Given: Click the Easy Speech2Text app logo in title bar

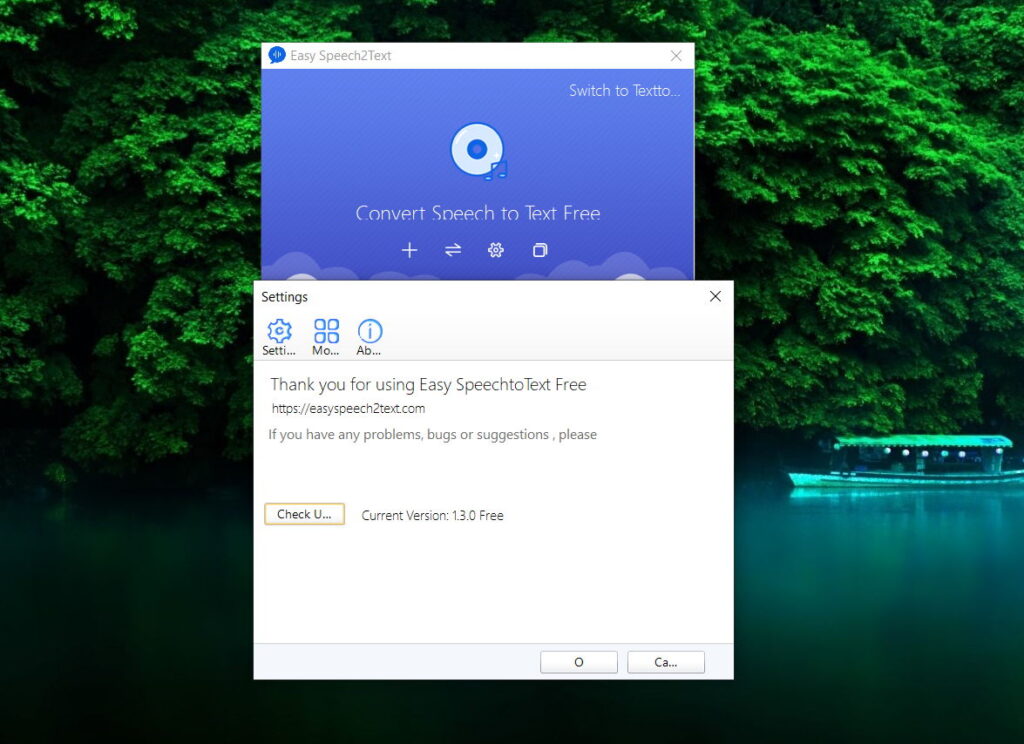Looking at the screenshot, I should point(277,56).
